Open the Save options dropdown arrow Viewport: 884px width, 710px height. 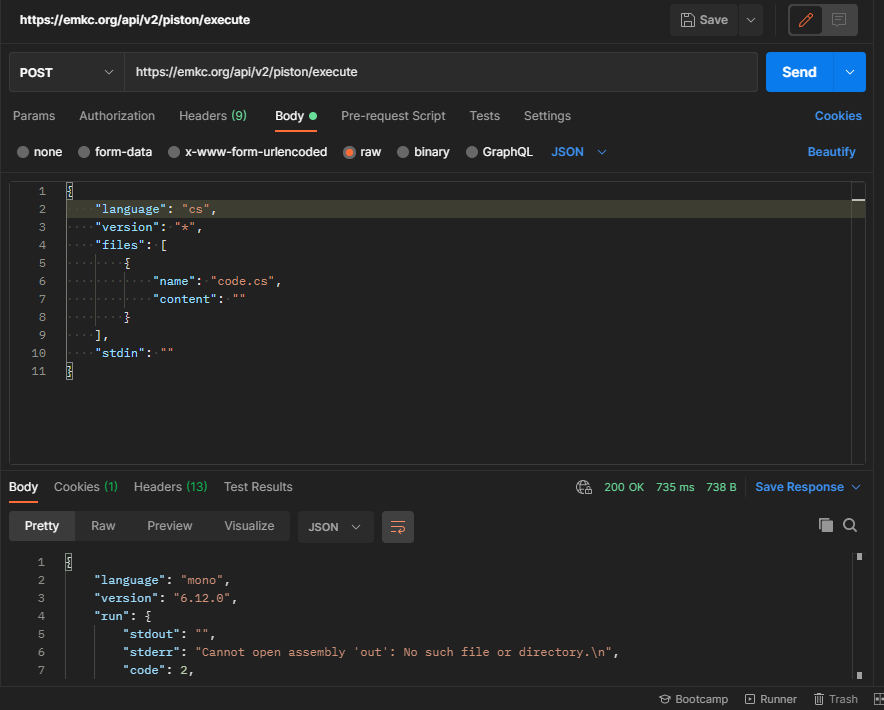tap(751, 20)
